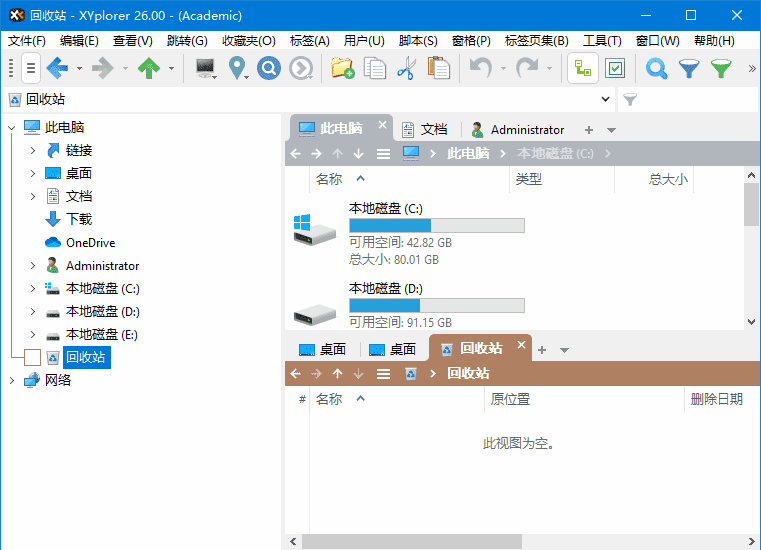
Task: Expand the 文档 tree node
Action: tap(33, 197)
